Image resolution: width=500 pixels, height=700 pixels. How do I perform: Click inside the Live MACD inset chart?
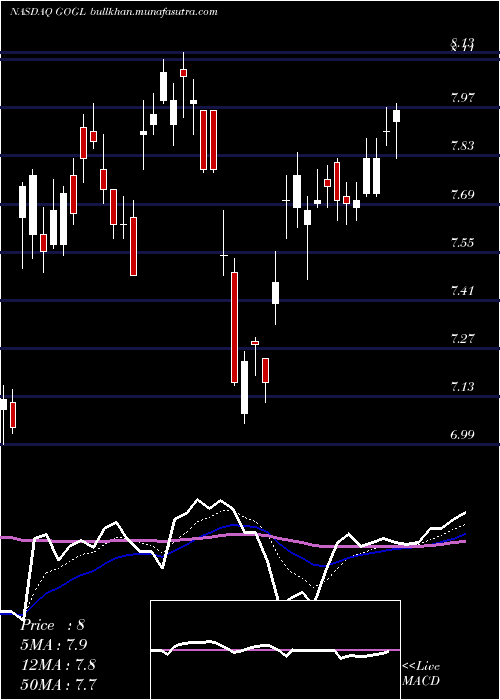[275, 650]
